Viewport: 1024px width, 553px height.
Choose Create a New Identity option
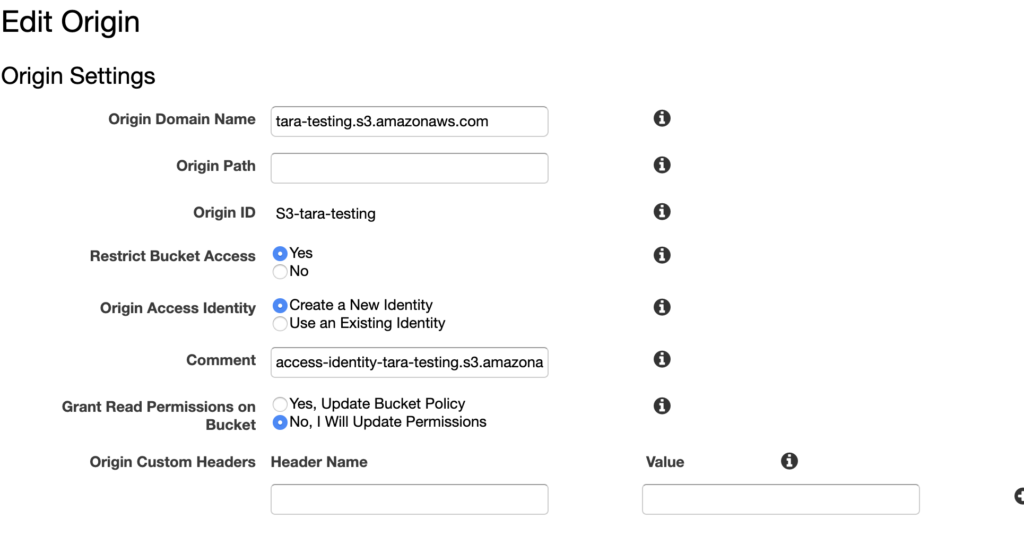click(280, 306)
